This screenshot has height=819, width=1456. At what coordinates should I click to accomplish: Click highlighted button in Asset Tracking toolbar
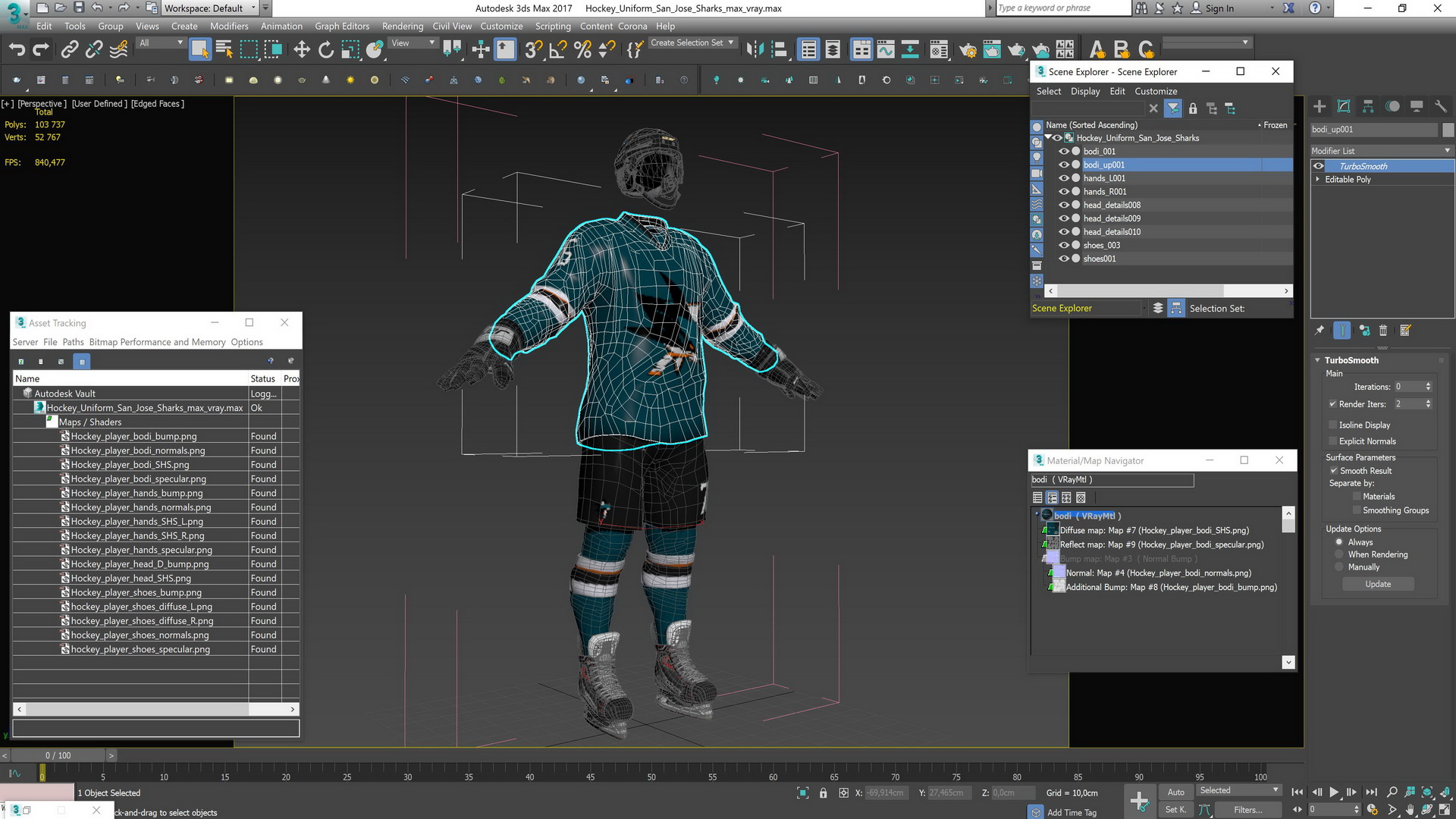click(82, 362)
